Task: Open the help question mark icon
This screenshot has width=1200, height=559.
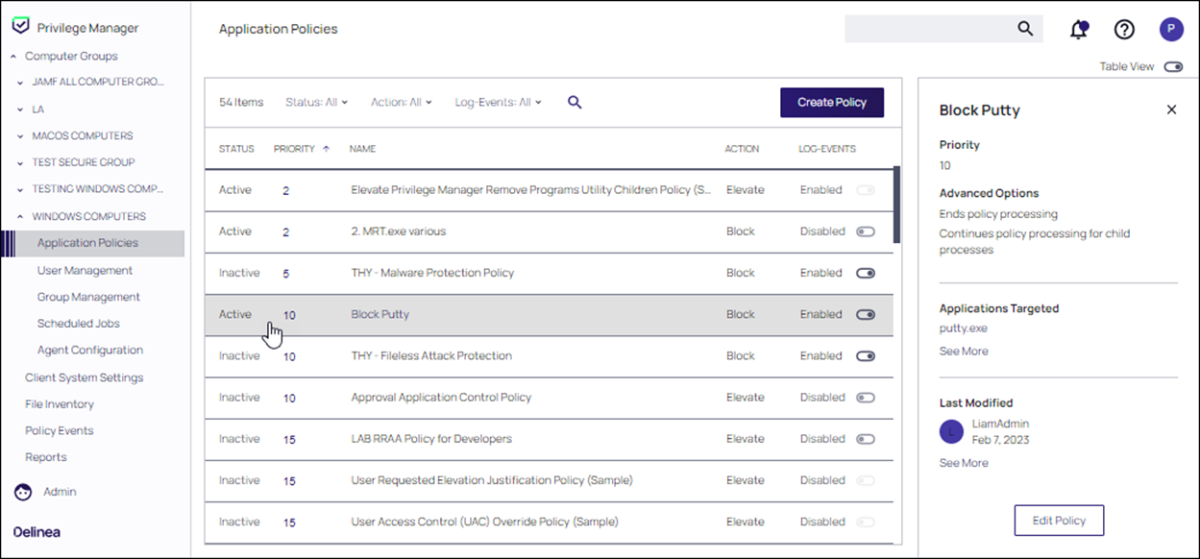Action: (x=1124, y=30)
